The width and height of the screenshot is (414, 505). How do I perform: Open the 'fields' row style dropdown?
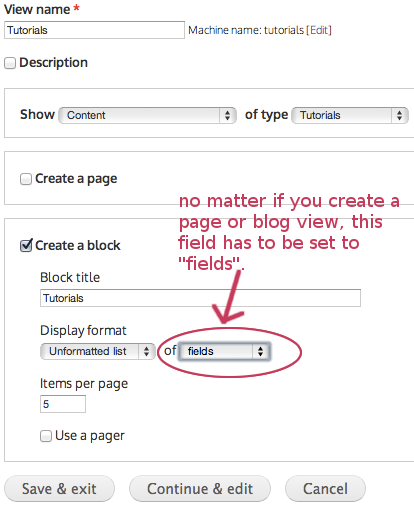pyautogui.click(x=225, y=351)
